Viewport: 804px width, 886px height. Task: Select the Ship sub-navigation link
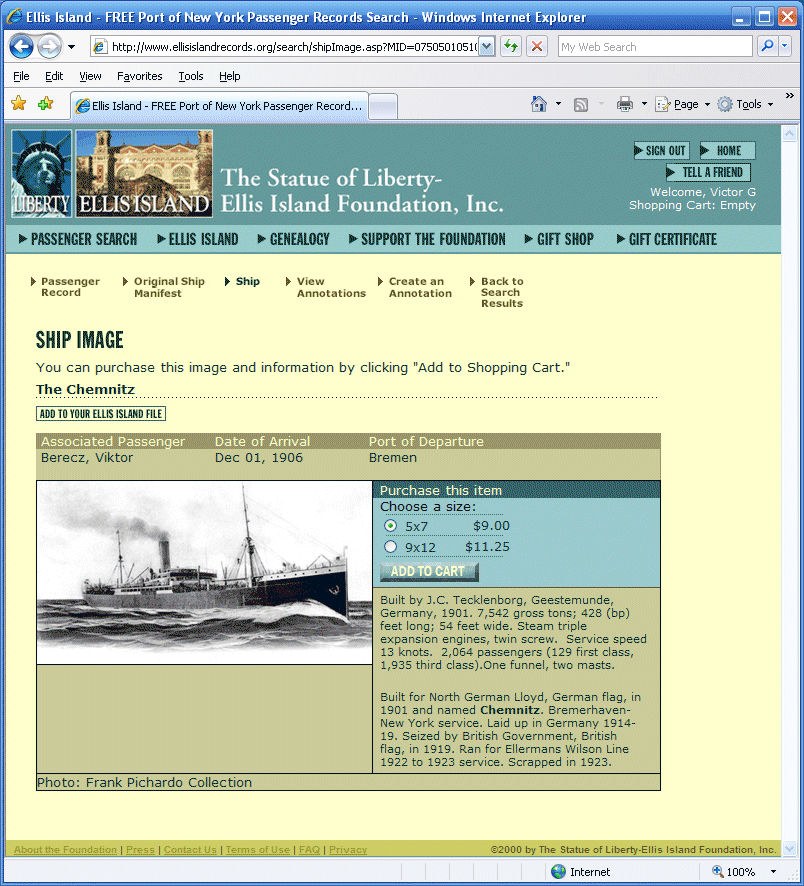(247, 281)
